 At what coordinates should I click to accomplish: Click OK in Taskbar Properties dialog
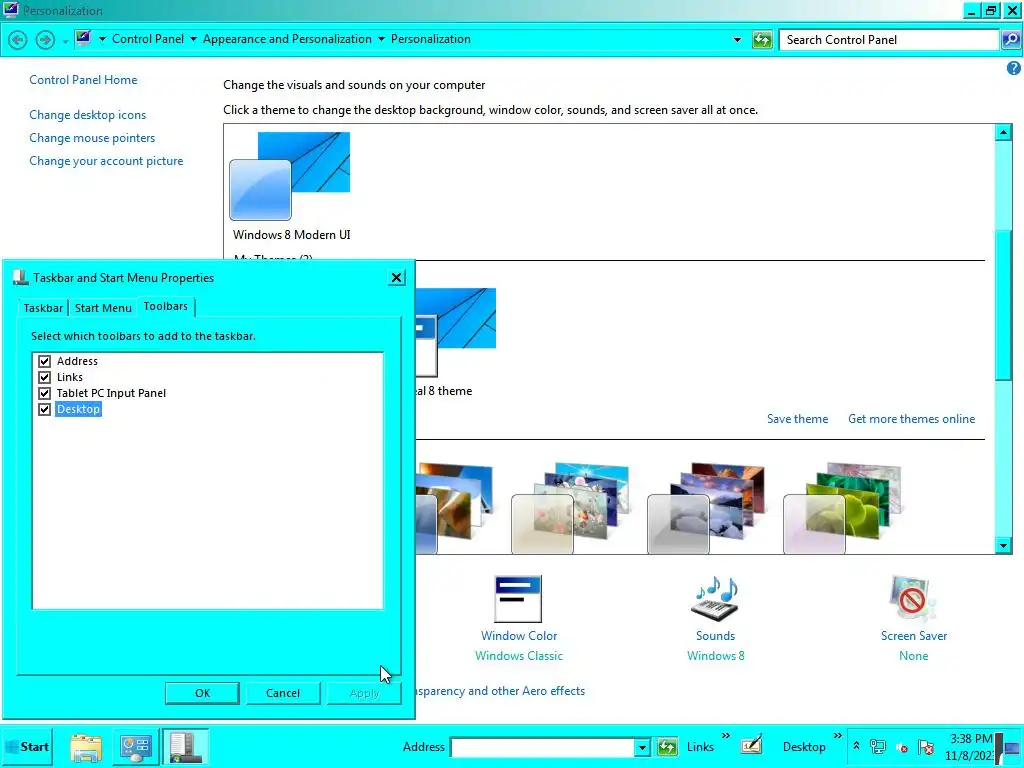click(x=202, y=693)
